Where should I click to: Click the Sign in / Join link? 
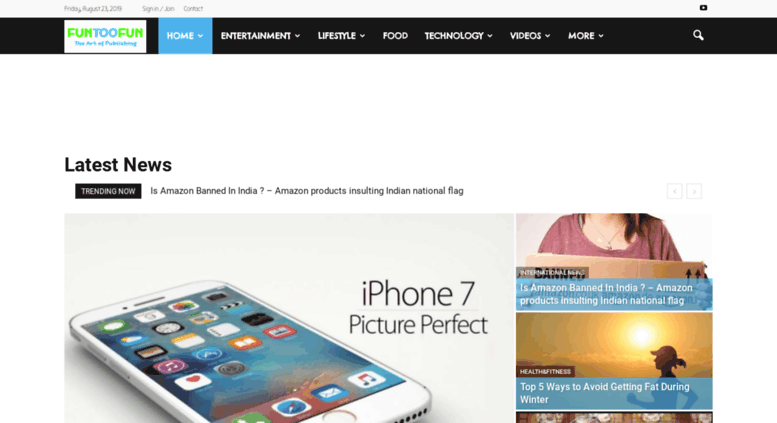(x=158, y=8)
